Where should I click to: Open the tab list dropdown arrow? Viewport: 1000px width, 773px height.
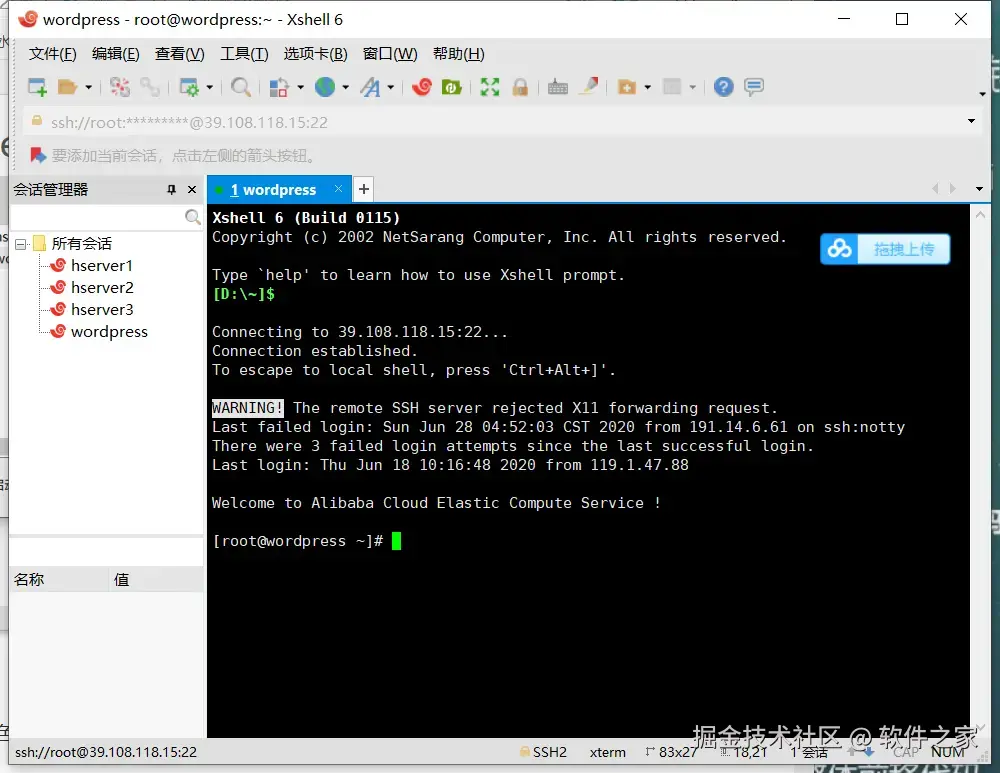[x=979, y=189]
